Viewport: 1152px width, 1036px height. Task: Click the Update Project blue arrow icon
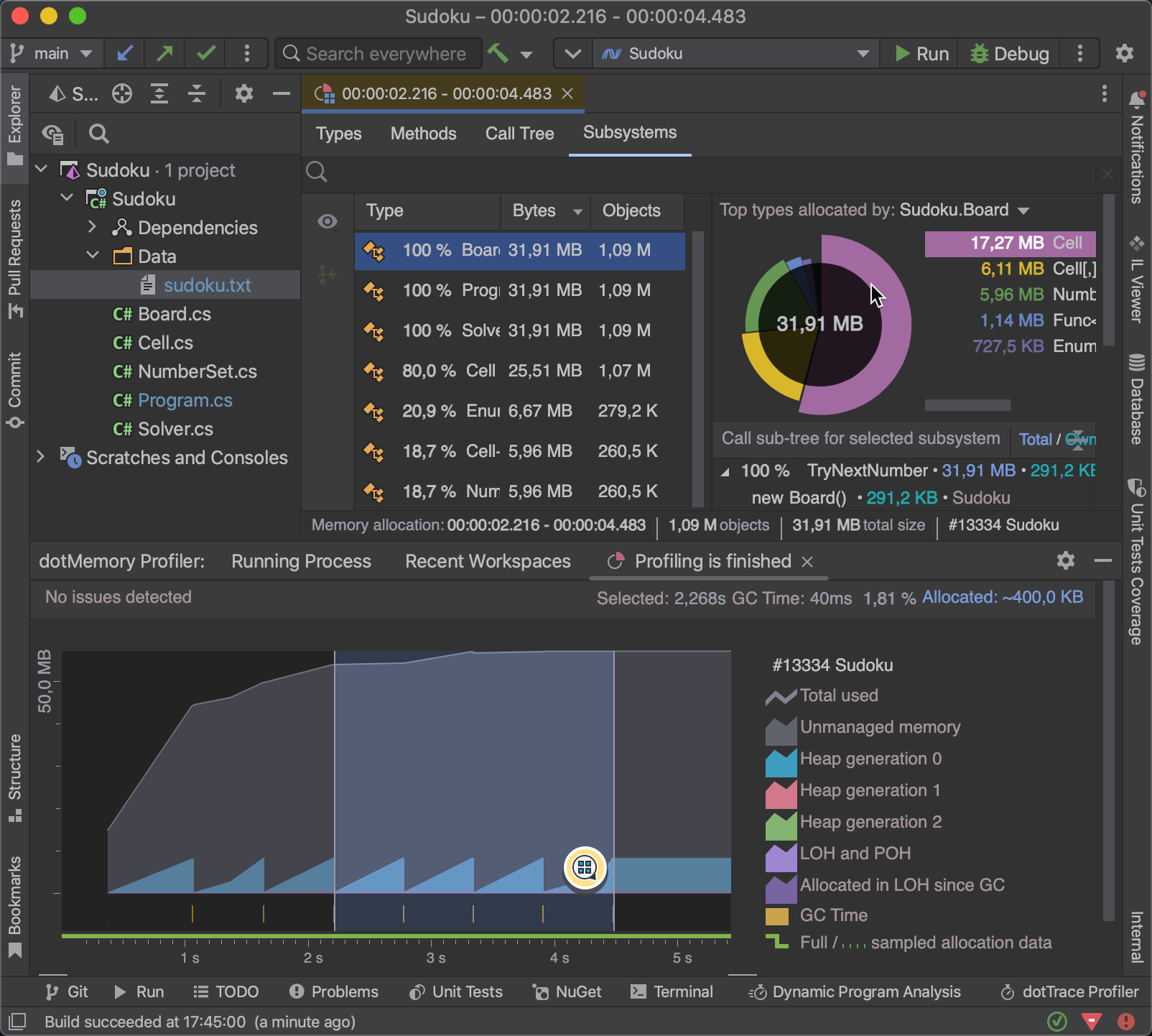coord(125,54)
